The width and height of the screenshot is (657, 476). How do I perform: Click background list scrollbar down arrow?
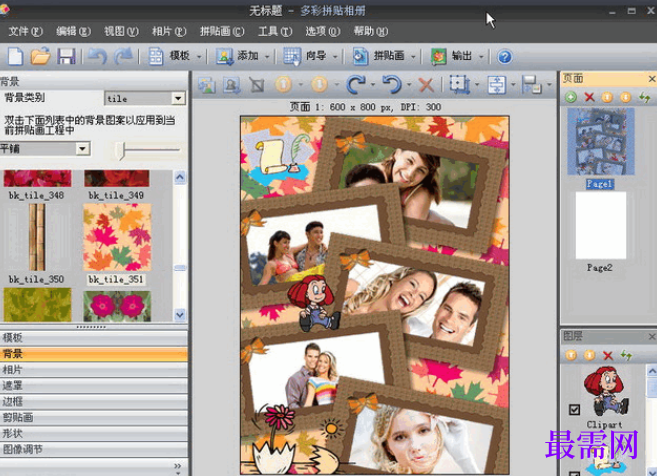[x=180, y=315]
